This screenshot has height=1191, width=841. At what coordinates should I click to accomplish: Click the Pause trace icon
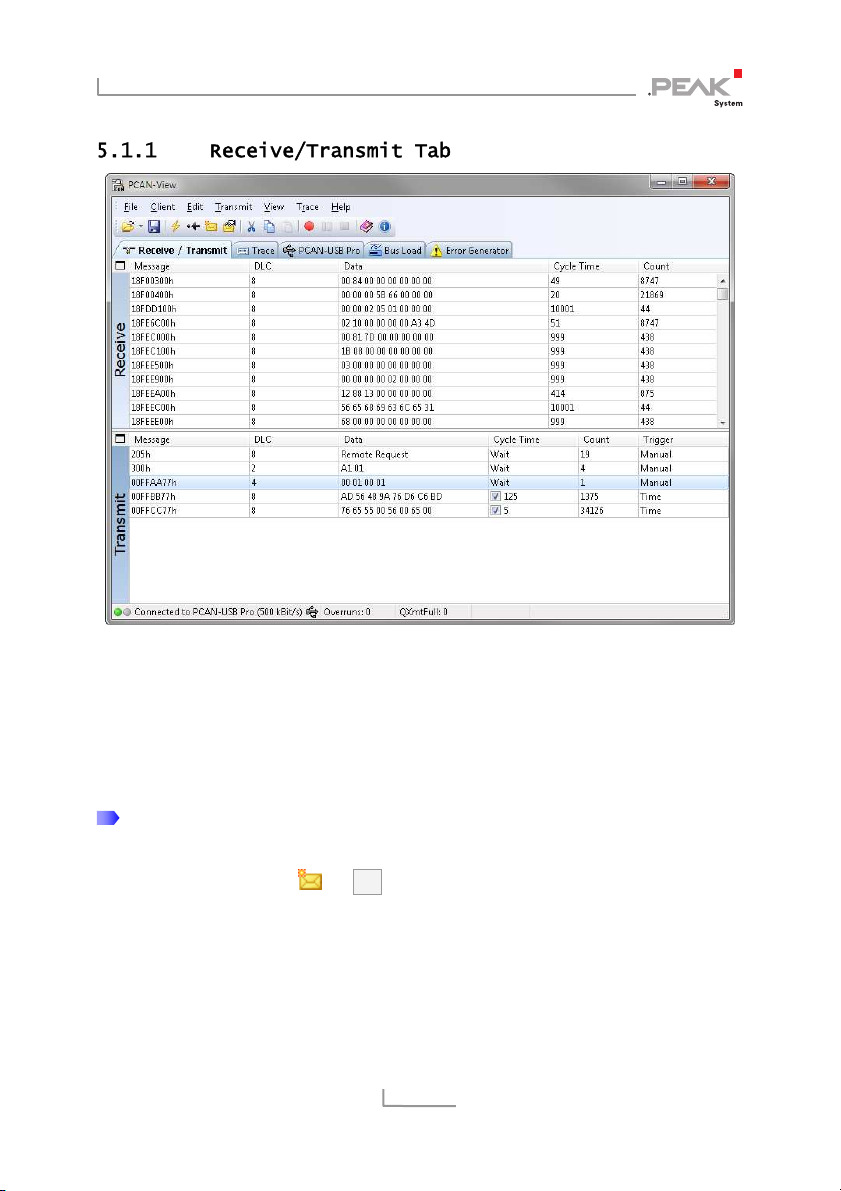pyautogui.click(x=327, y=226)
